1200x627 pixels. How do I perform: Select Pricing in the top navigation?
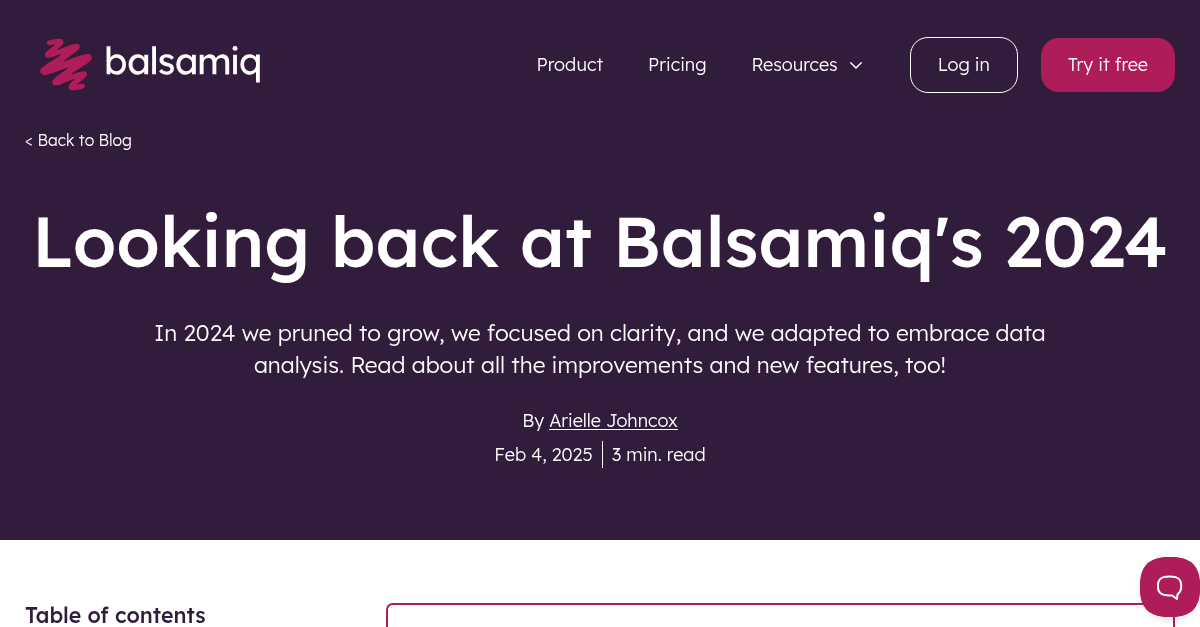pos(677,64)
